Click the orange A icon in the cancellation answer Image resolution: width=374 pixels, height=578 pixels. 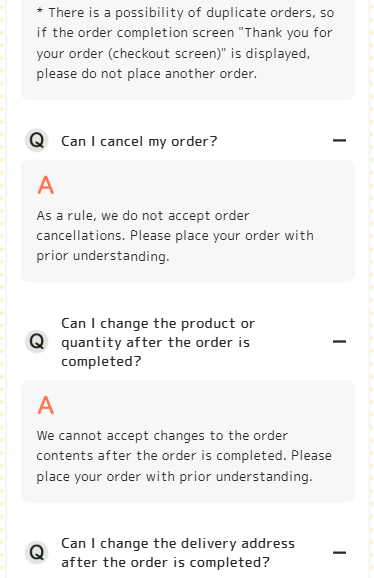[x=46, y=185]
